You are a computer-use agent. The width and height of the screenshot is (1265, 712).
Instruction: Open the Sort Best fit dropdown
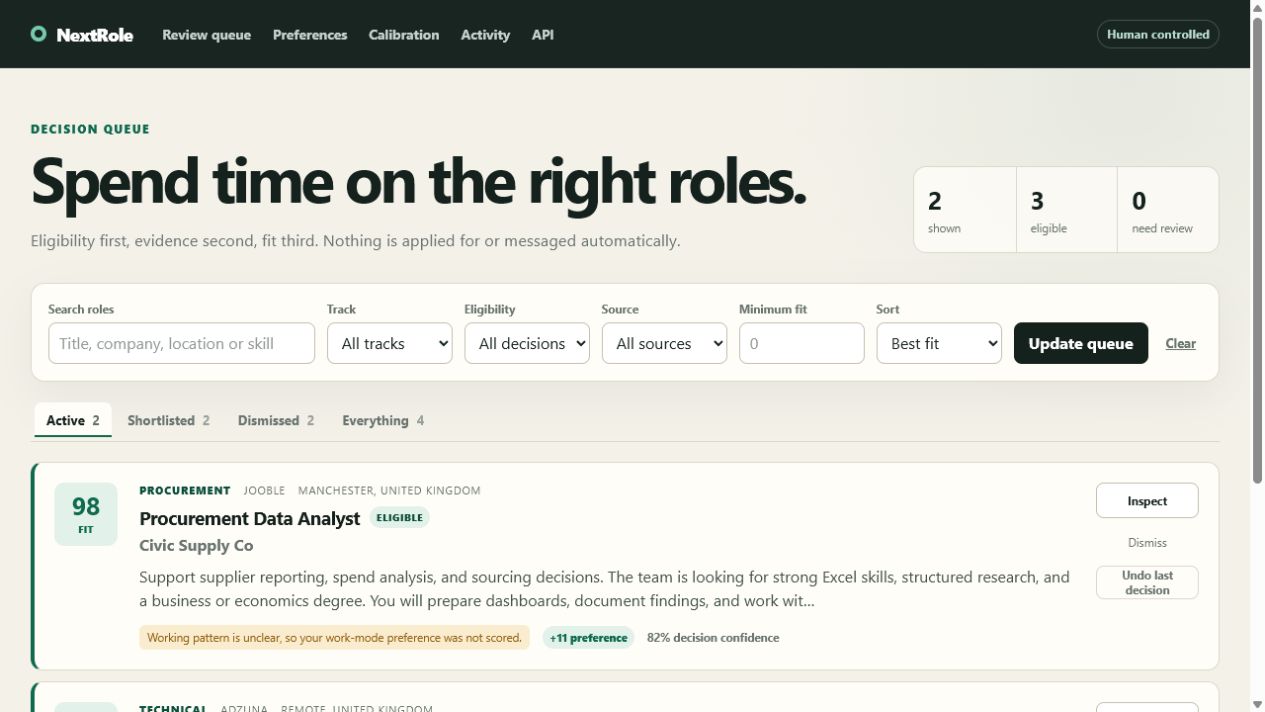click(x=939, y=343)
